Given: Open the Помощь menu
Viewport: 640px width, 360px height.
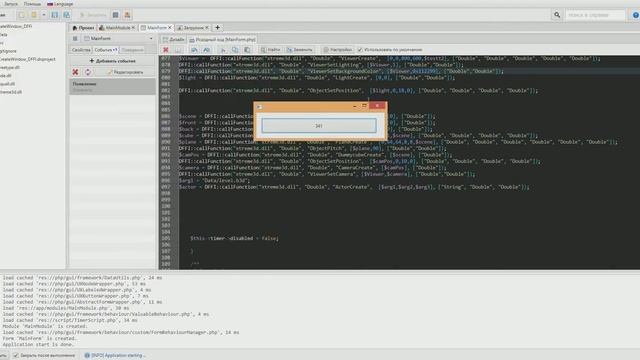Looking at the screenshot, I should pos(32,4).
